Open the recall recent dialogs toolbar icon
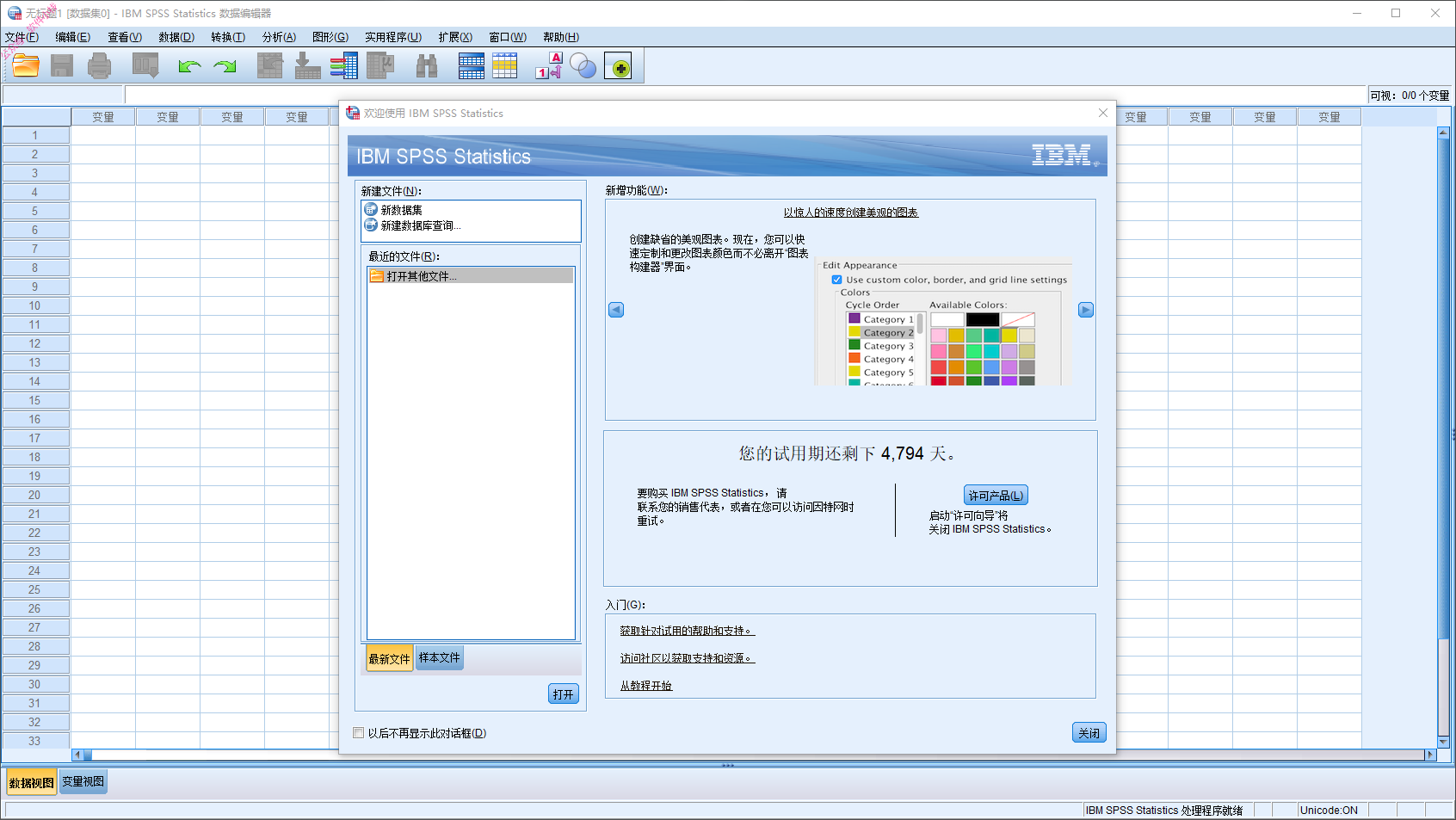1456x820 pixels. click(145, 66)
